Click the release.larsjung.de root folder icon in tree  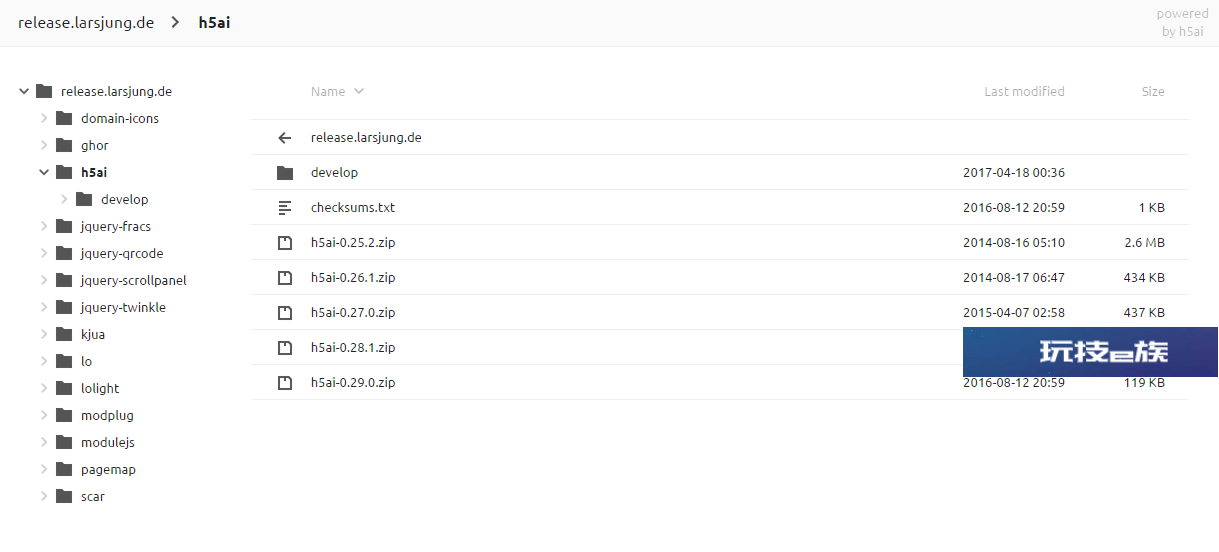[x=44, y=91]
